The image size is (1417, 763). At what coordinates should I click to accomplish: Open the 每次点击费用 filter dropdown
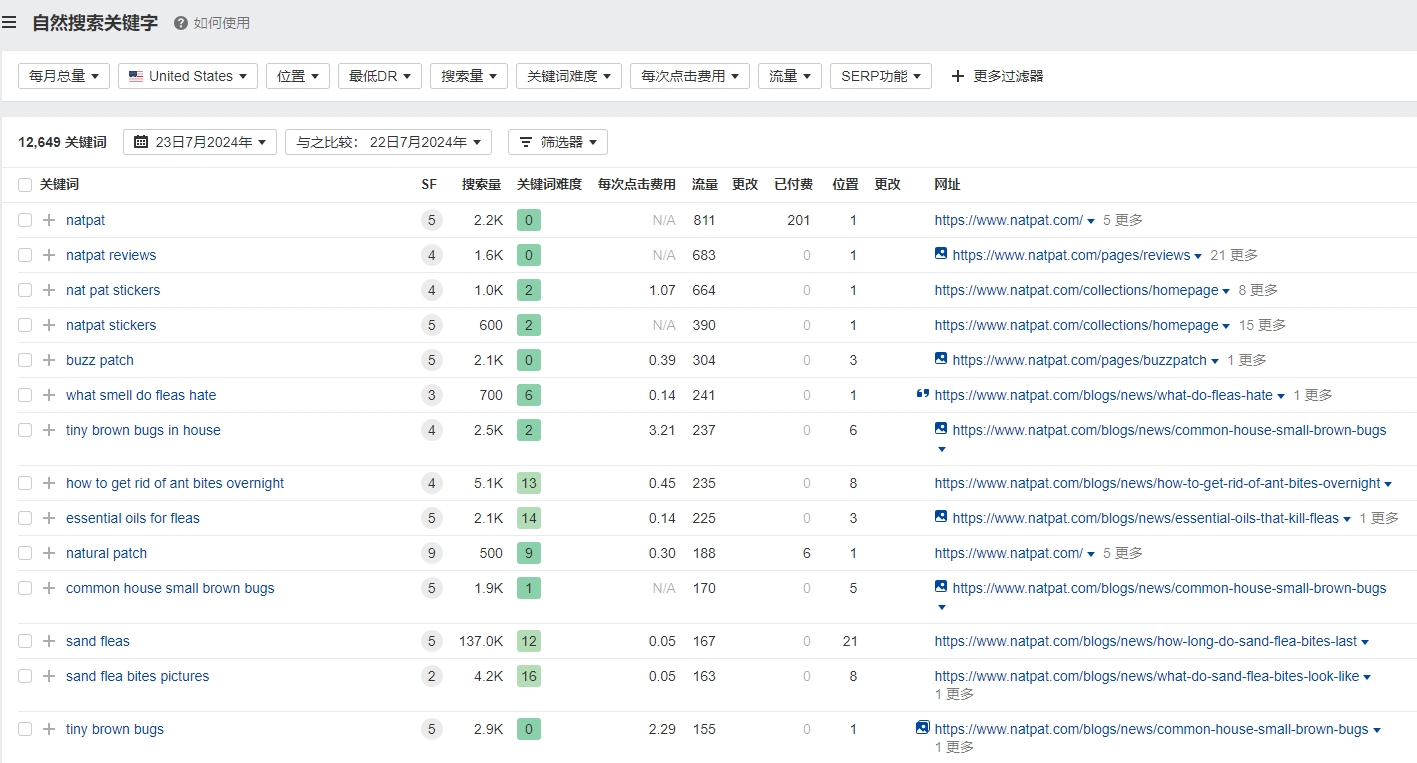point(690,76)
